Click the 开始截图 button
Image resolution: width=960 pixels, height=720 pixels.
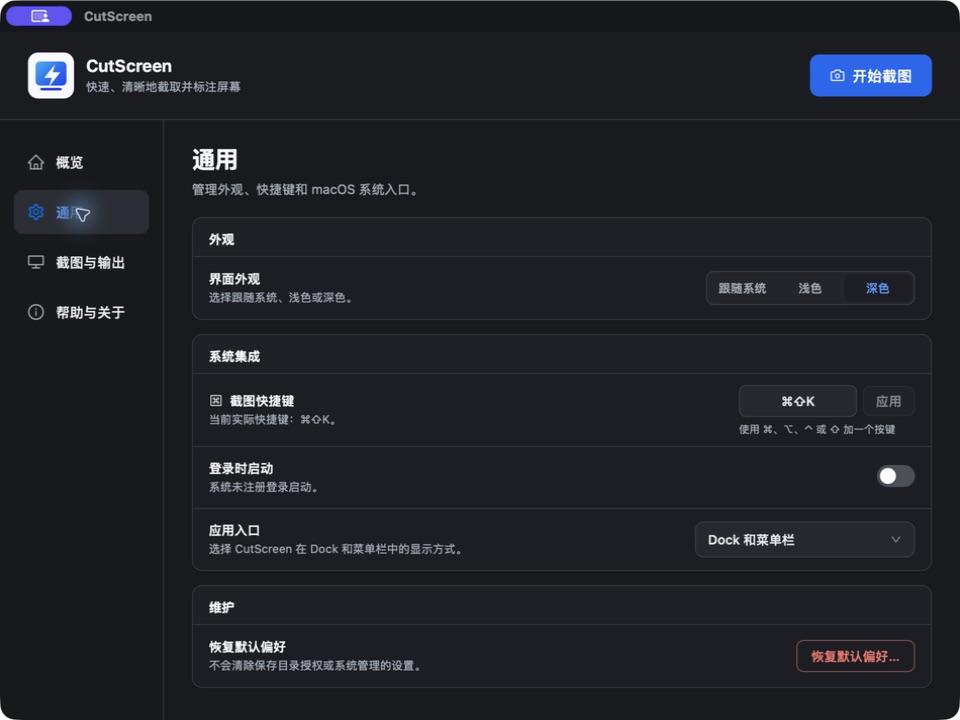[x=871, y=75]
